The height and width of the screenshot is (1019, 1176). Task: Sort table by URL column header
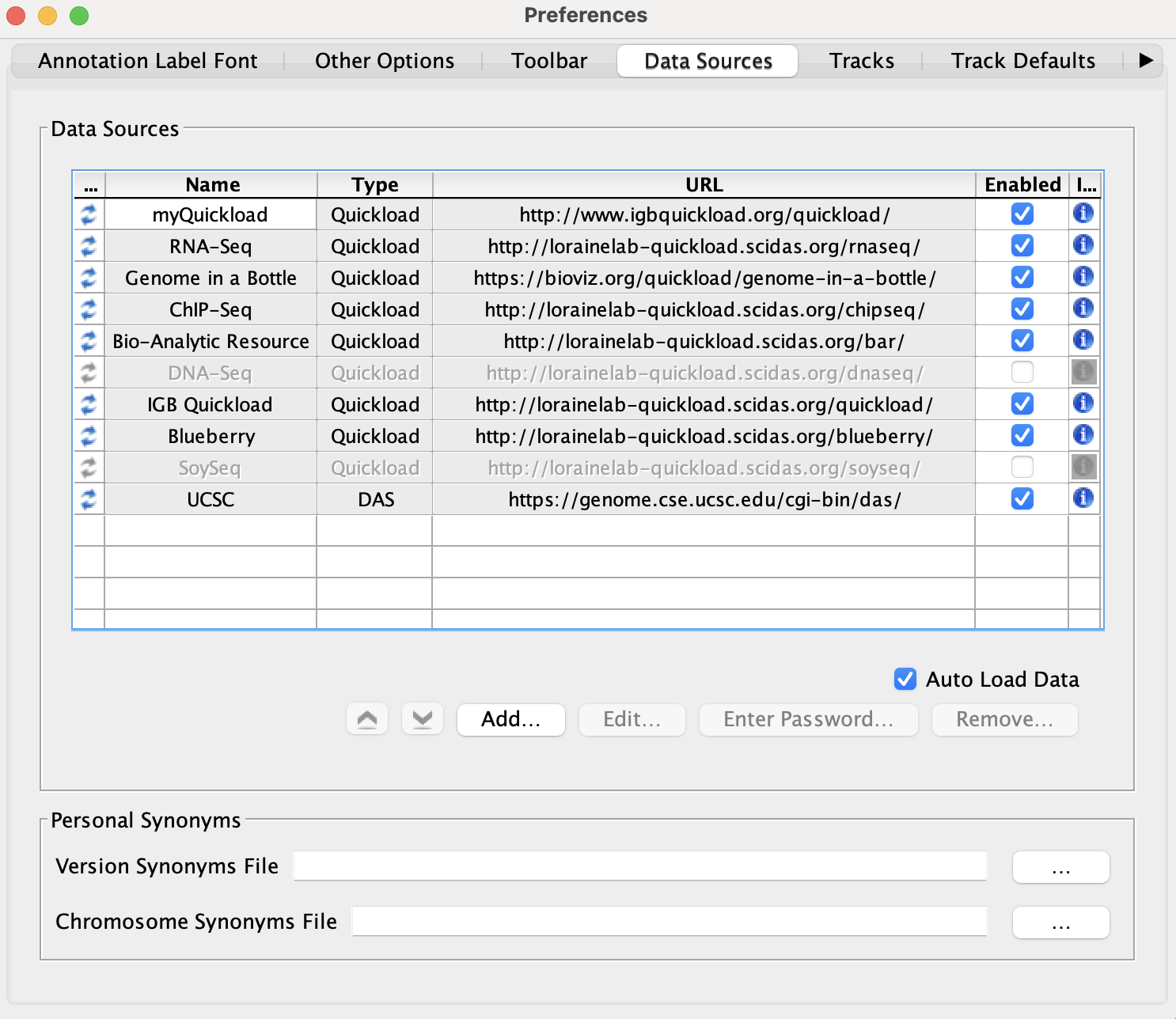coord(704,185)
